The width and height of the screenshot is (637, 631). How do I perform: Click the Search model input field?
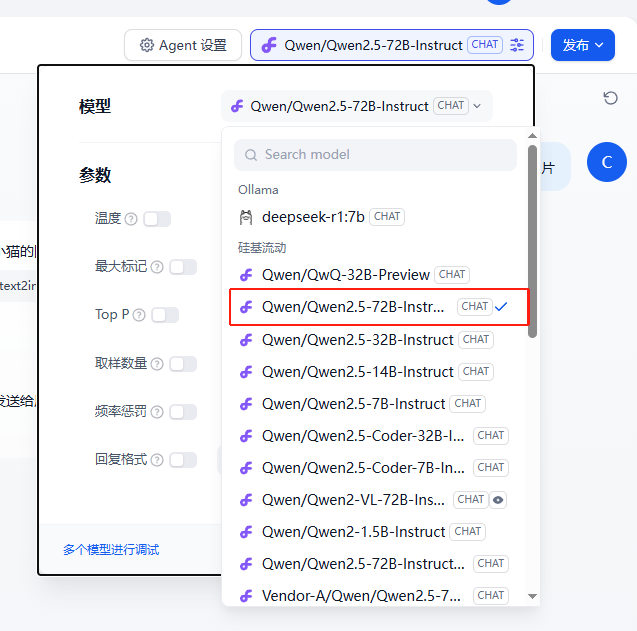tap(376, 155)
